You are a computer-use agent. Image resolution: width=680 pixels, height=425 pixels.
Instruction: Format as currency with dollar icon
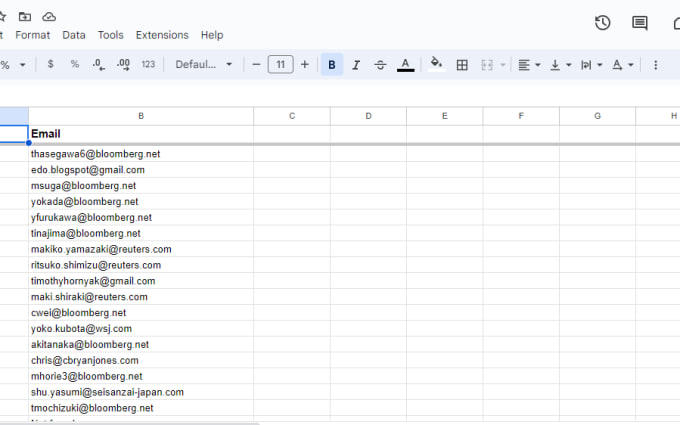coord(50,64)
